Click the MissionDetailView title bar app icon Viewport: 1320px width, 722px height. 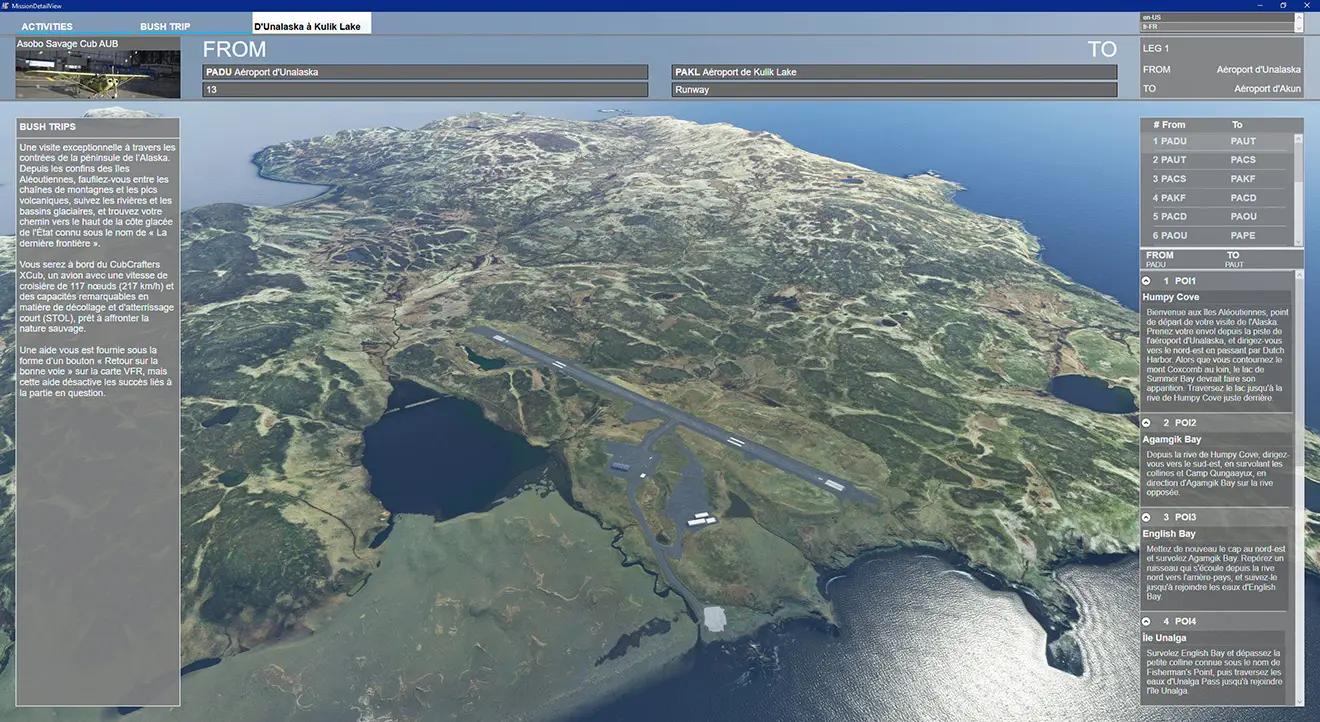pos(6,6)
